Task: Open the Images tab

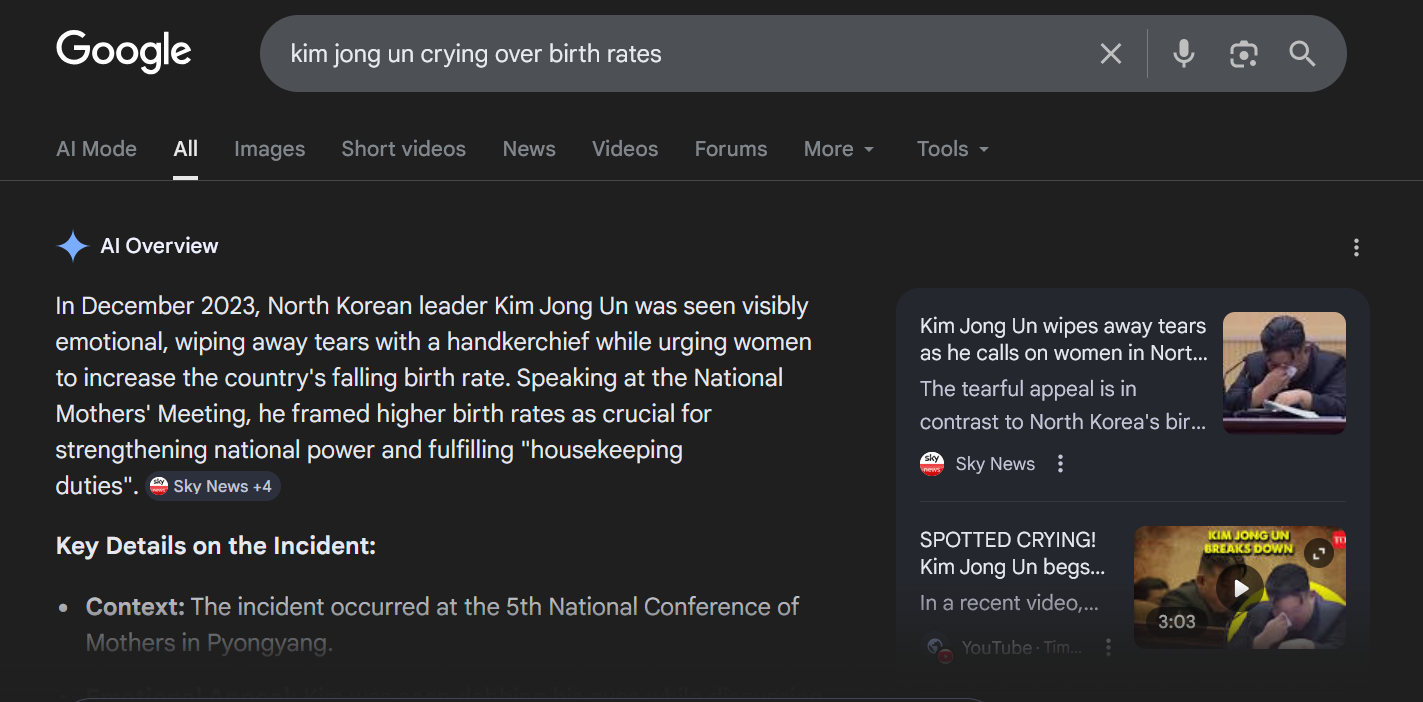Action: (270, 149)
